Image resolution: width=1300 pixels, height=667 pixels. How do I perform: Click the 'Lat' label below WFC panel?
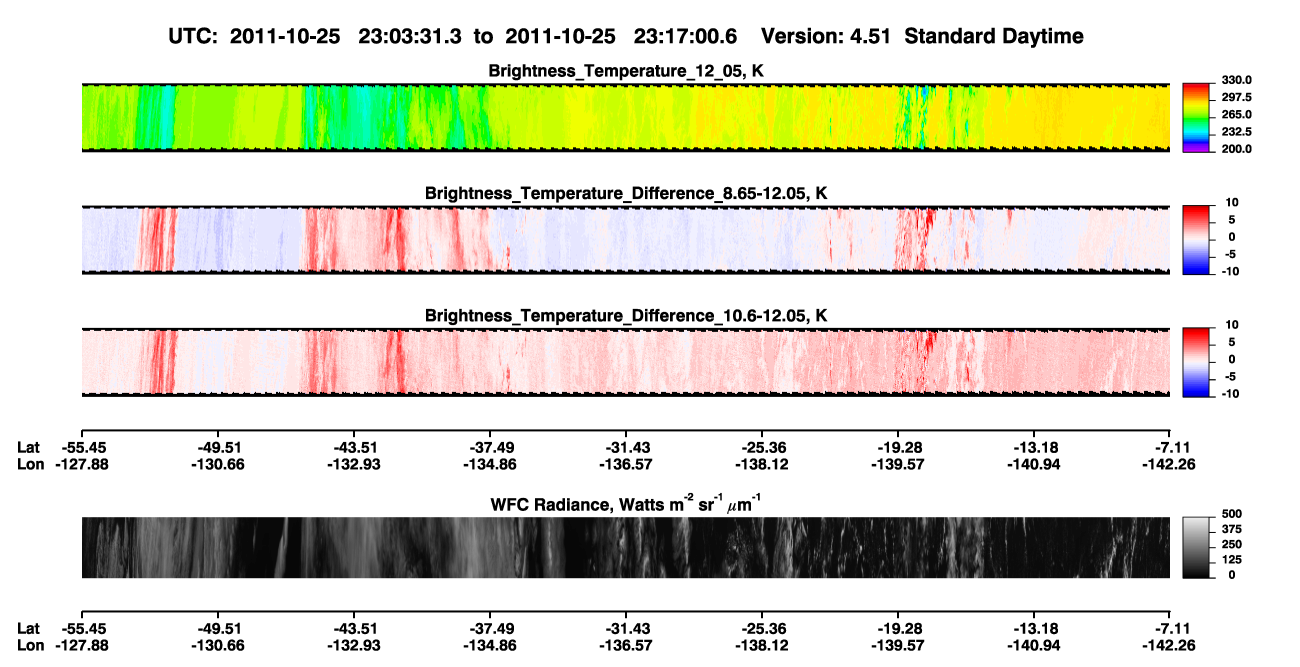pyautogui.click(x=29, y=628)
